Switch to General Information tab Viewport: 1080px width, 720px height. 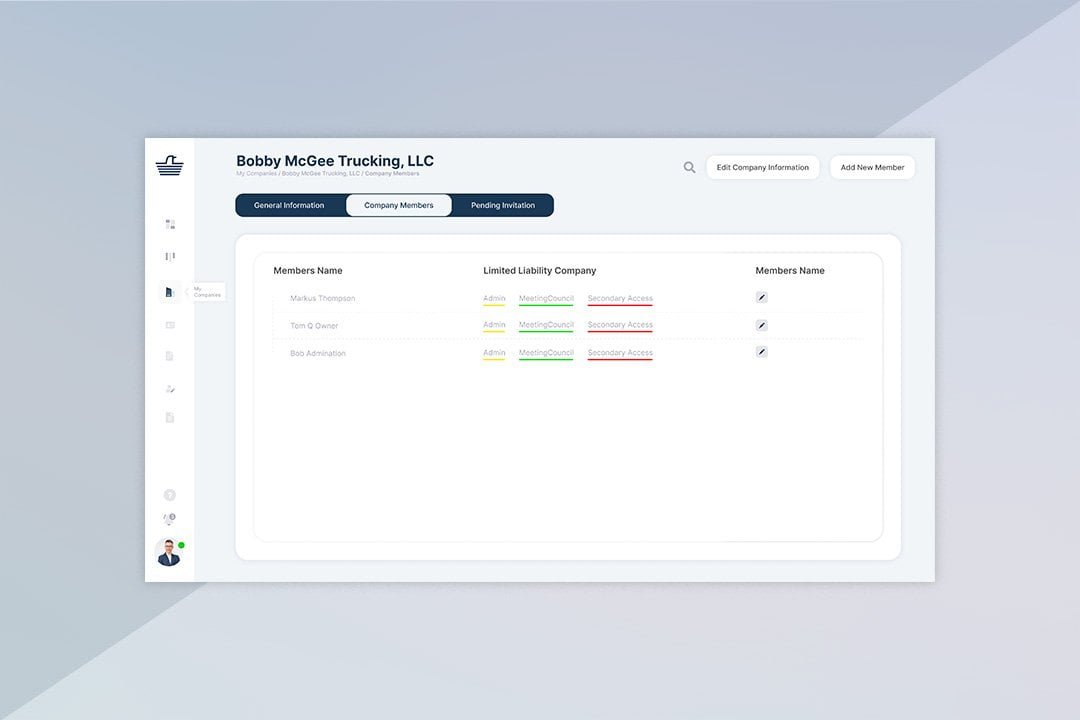(x=289, y=205)
